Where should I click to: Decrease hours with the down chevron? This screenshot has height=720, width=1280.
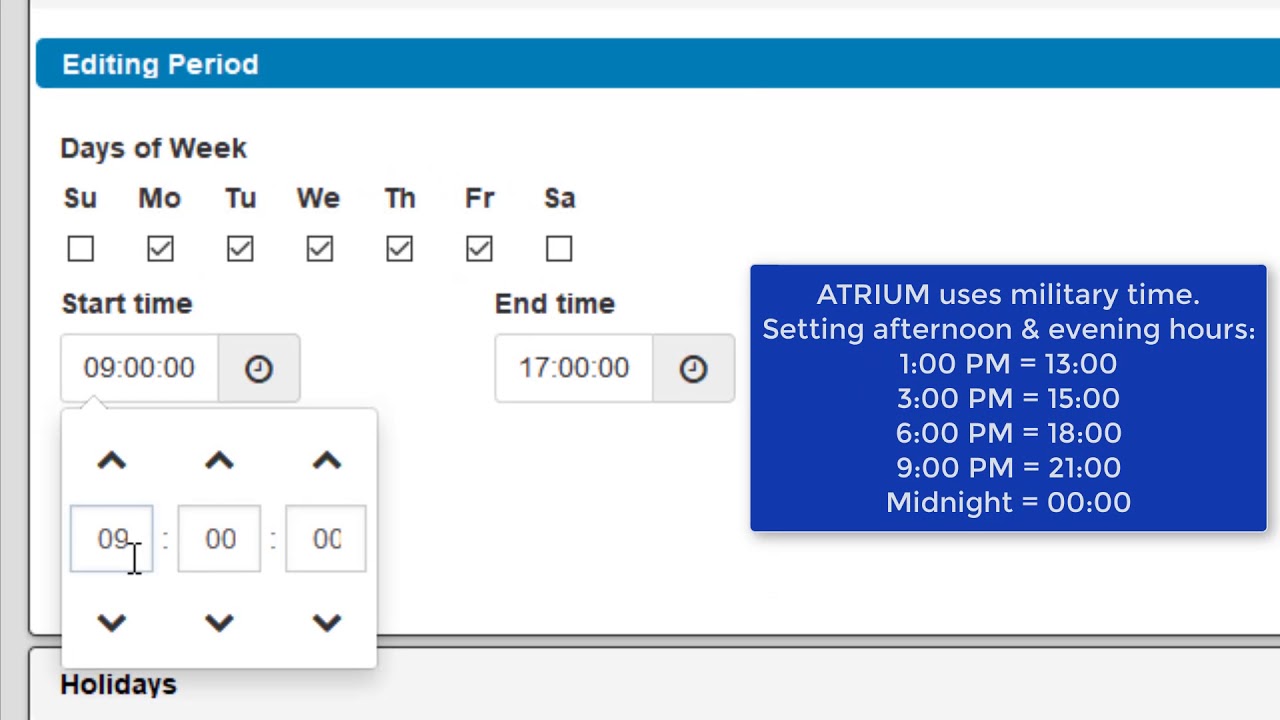click(112, 623)
